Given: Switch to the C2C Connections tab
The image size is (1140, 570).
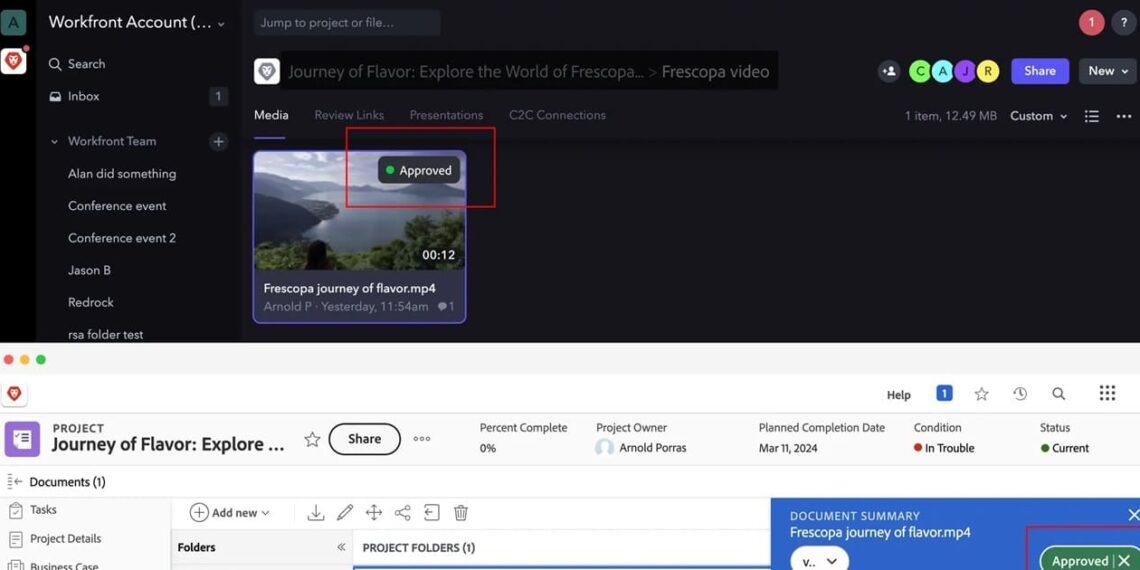Looking at the screenshot, I should (557, 115).
